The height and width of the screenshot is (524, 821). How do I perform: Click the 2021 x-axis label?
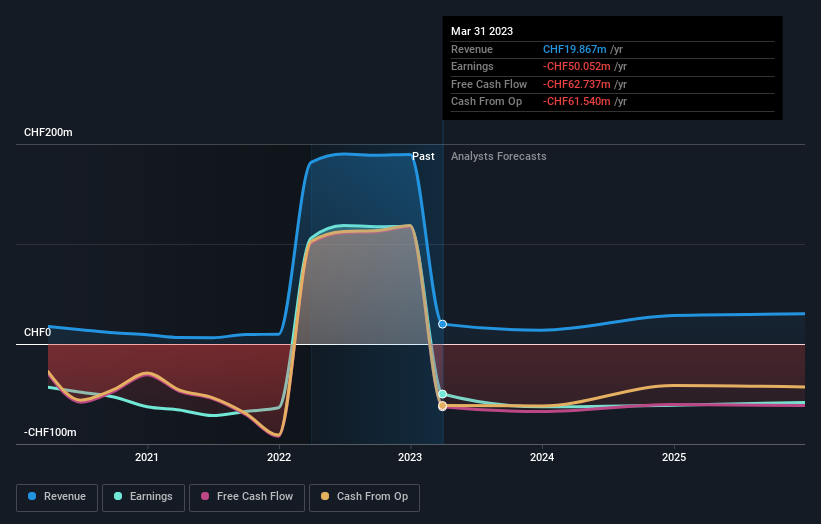[147, 457]
